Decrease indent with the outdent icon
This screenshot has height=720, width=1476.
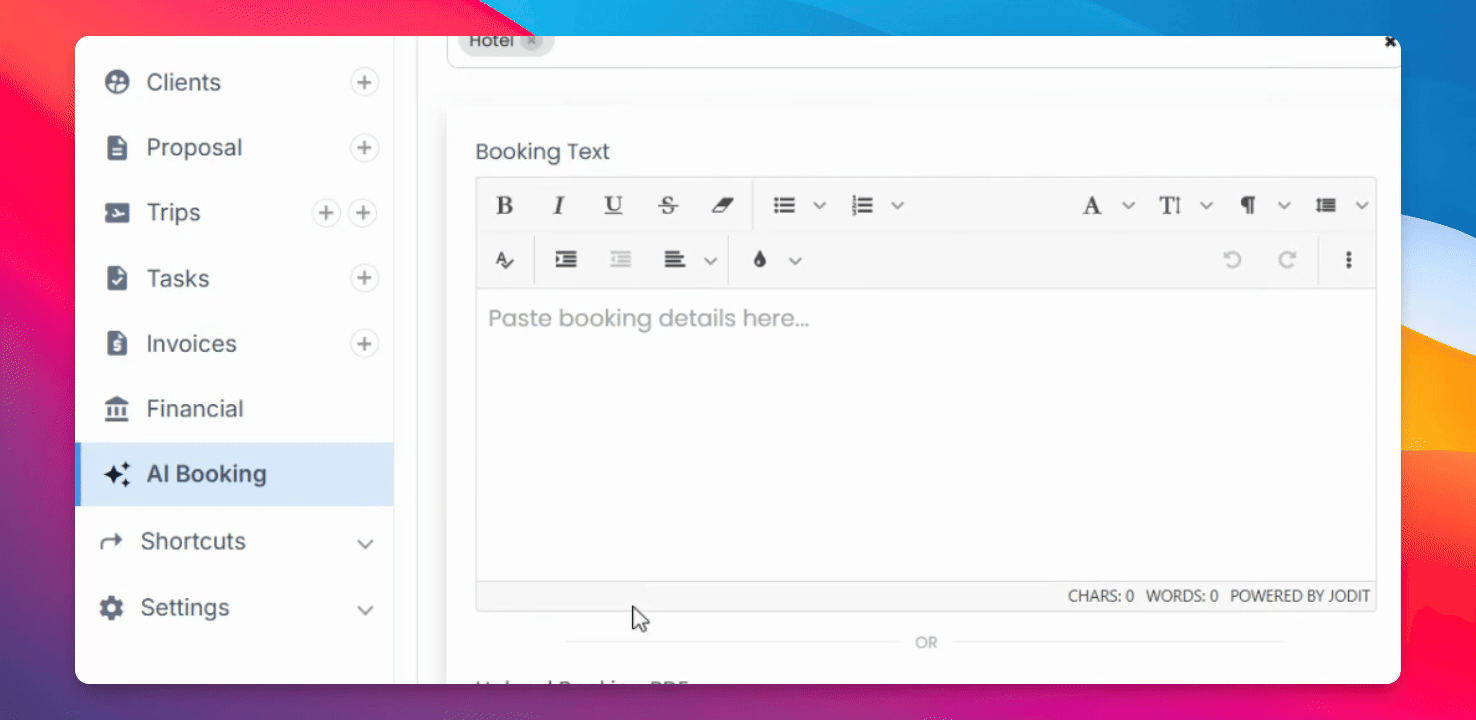tap(621, 260)
